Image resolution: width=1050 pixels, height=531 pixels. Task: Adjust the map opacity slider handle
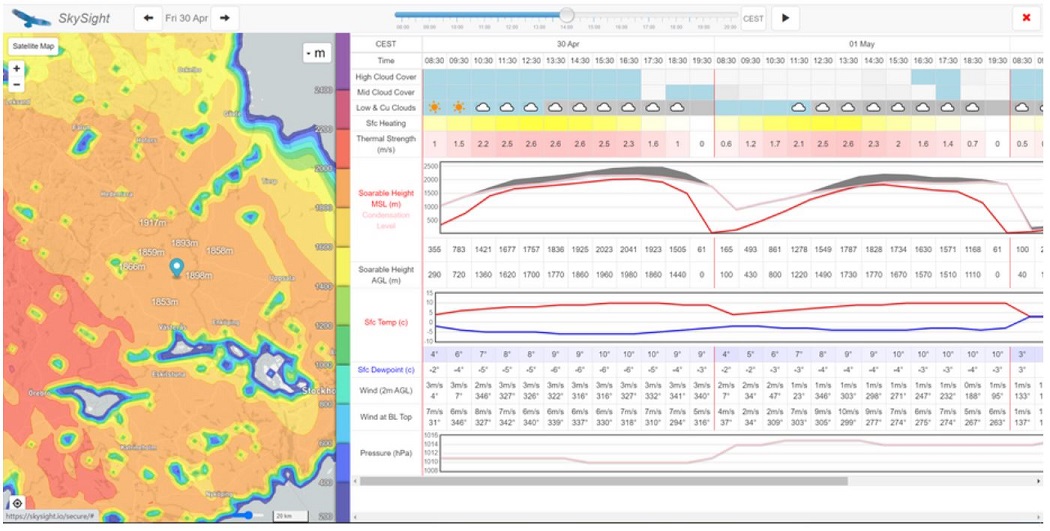250,515
